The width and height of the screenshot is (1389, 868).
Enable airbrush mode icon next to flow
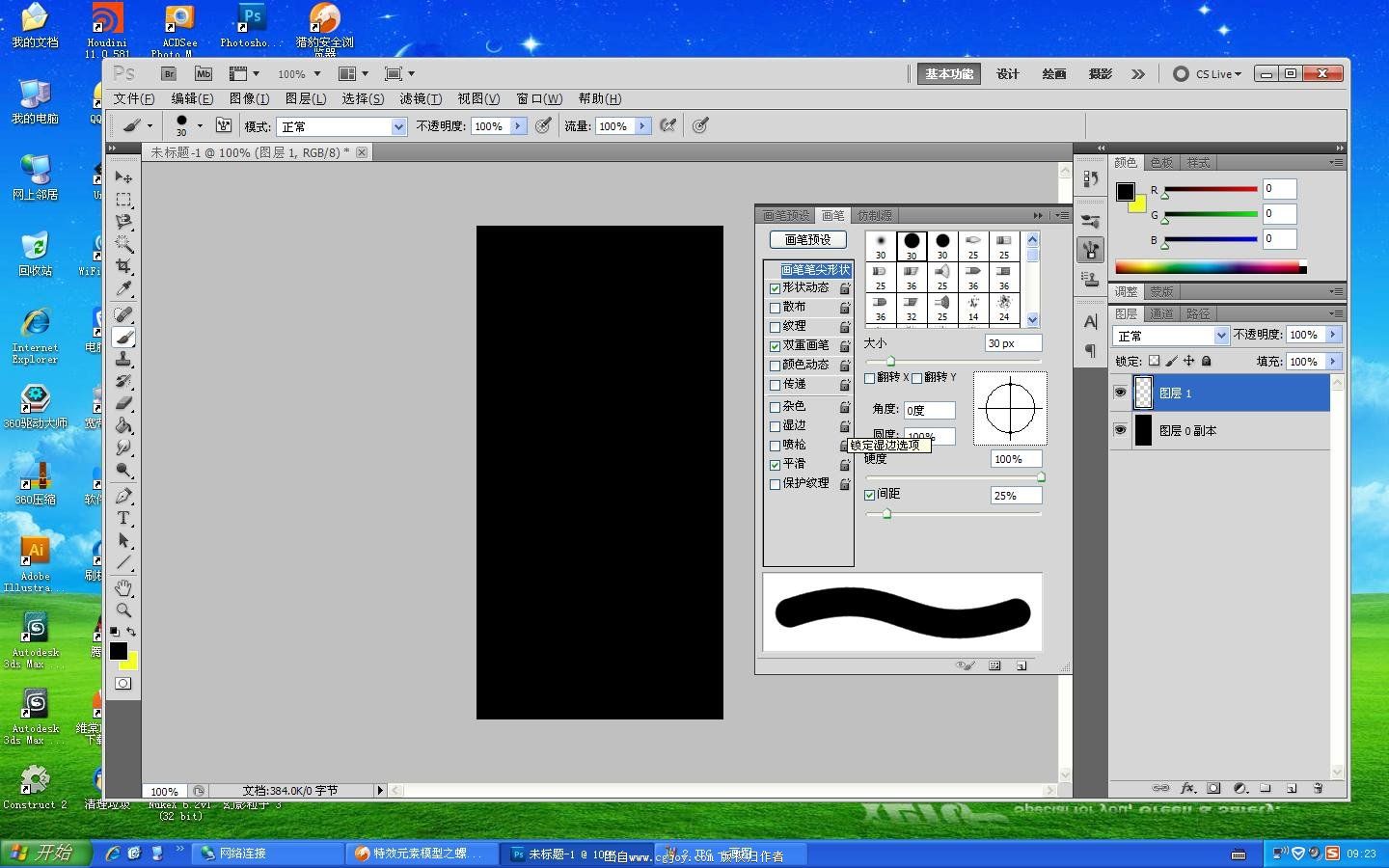pyautogui.click(x=667, y=125)
